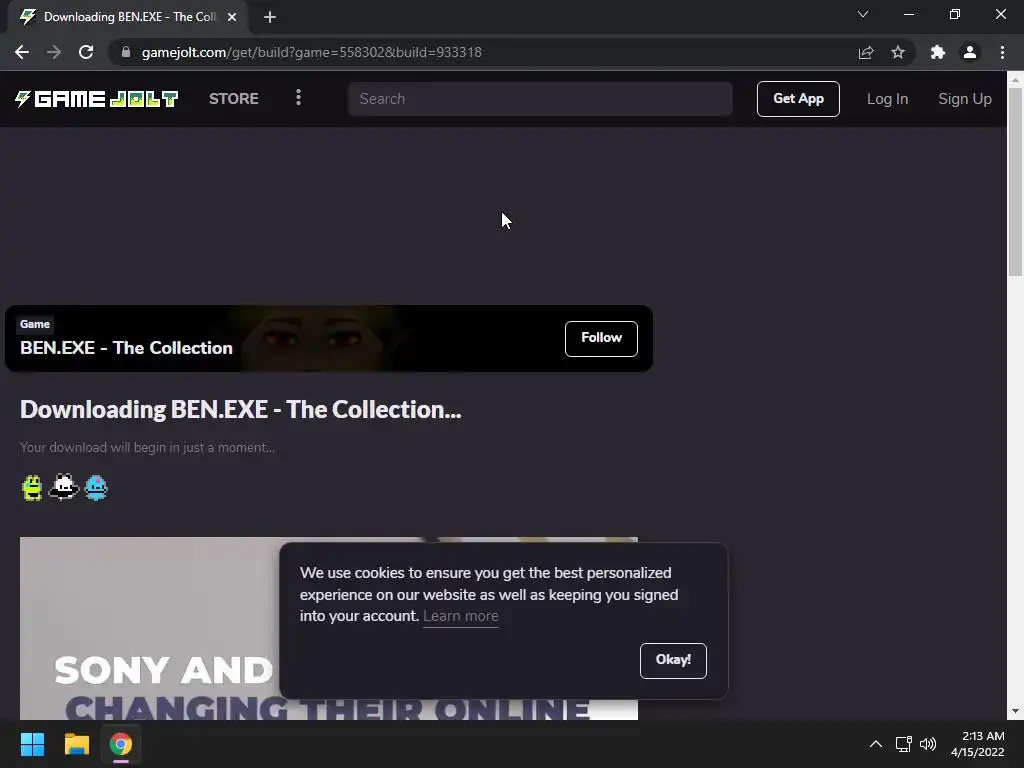Open Chrome's three-dot settings menu
1024x768 pixels.
(1002, 52)
